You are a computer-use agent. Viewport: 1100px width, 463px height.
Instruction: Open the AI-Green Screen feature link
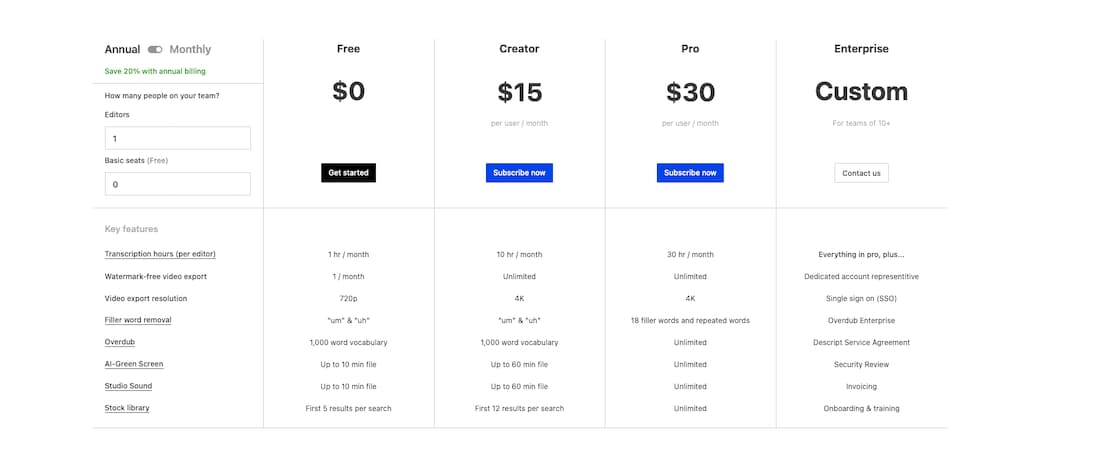[x=134, y=364]
